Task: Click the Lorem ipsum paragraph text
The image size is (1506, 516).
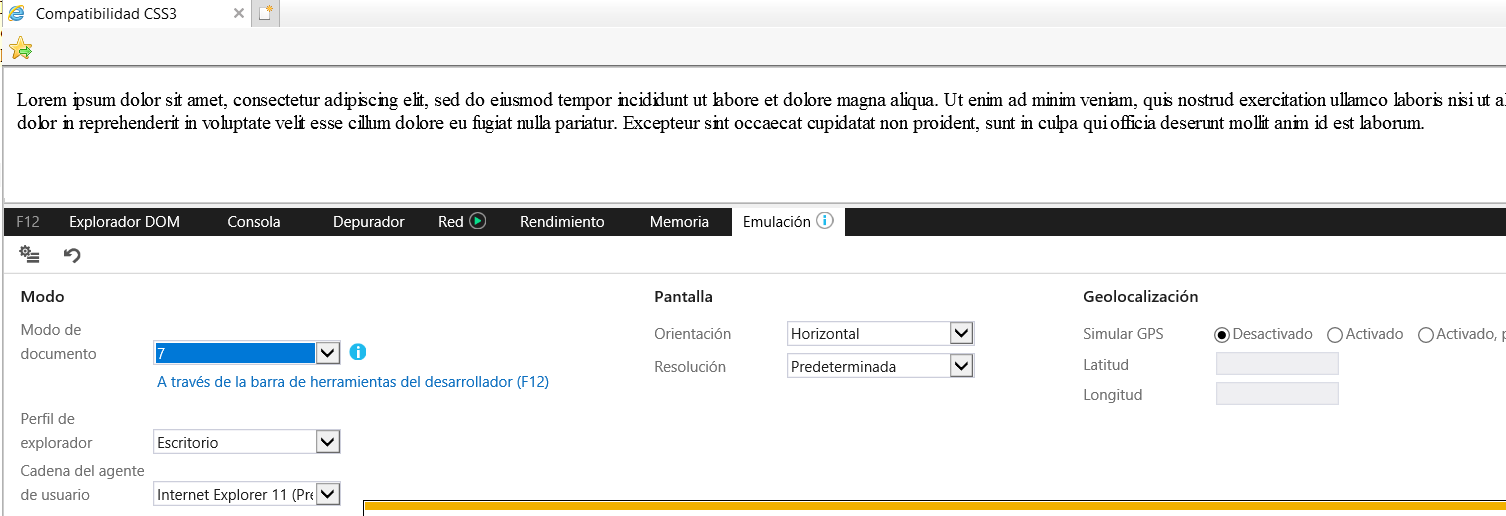Action: [761, 112]
